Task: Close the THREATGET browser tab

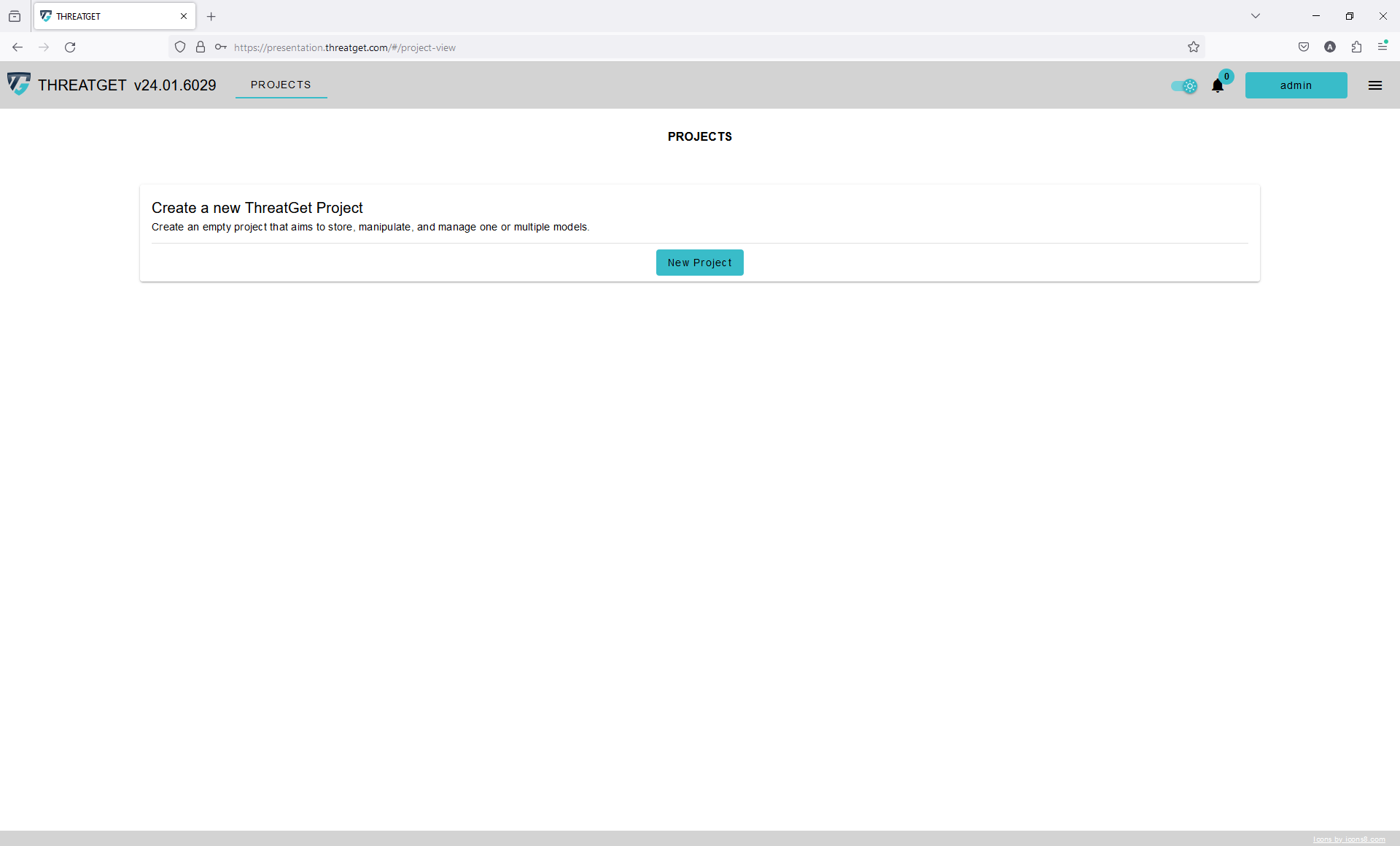Action: pos(184,16)
